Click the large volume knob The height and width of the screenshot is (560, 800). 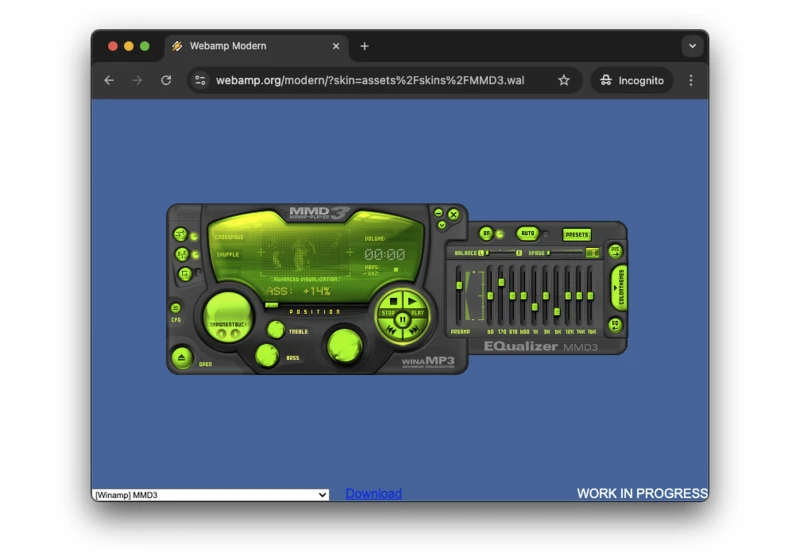(344, 346)
